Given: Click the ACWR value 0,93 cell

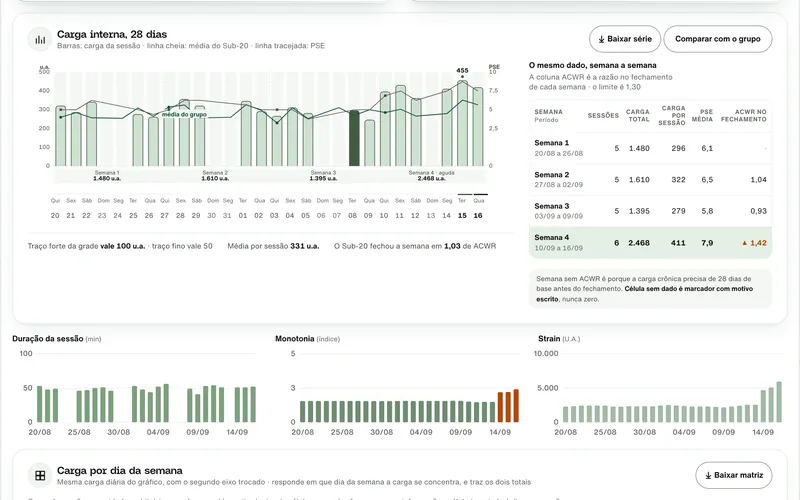Looking at the screenshot, I should point(759,211).
